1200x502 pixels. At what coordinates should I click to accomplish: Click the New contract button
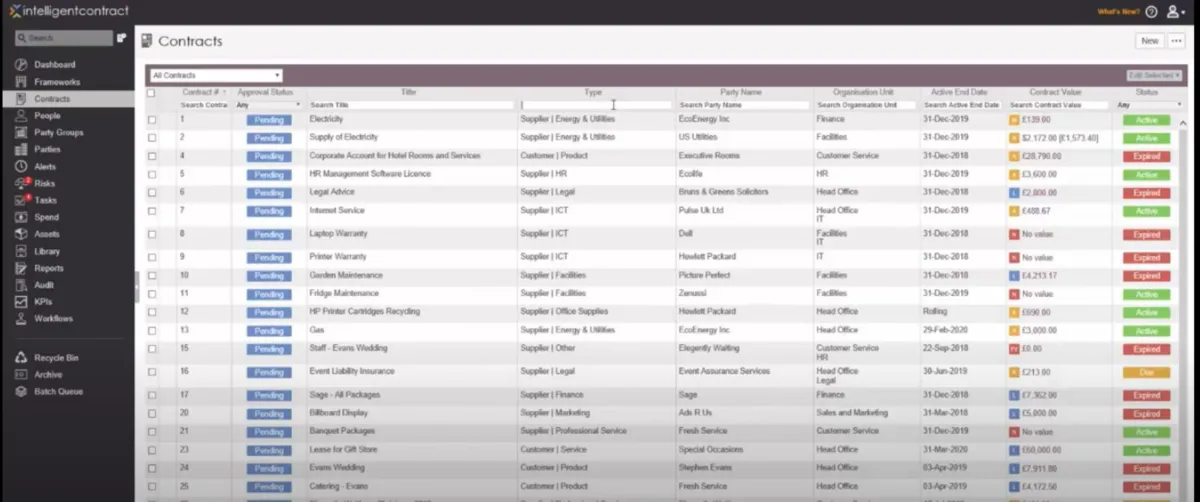(1149, 41)
